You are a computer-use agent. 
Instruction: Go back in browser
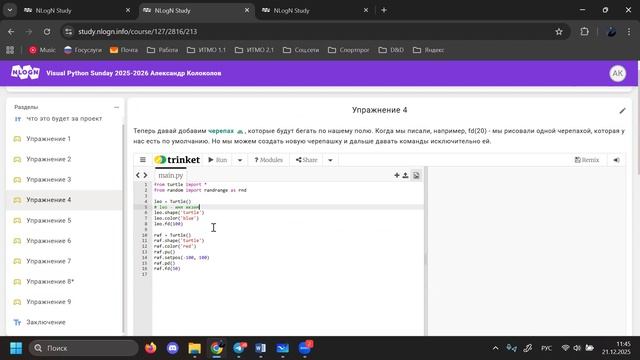[11, 31]
